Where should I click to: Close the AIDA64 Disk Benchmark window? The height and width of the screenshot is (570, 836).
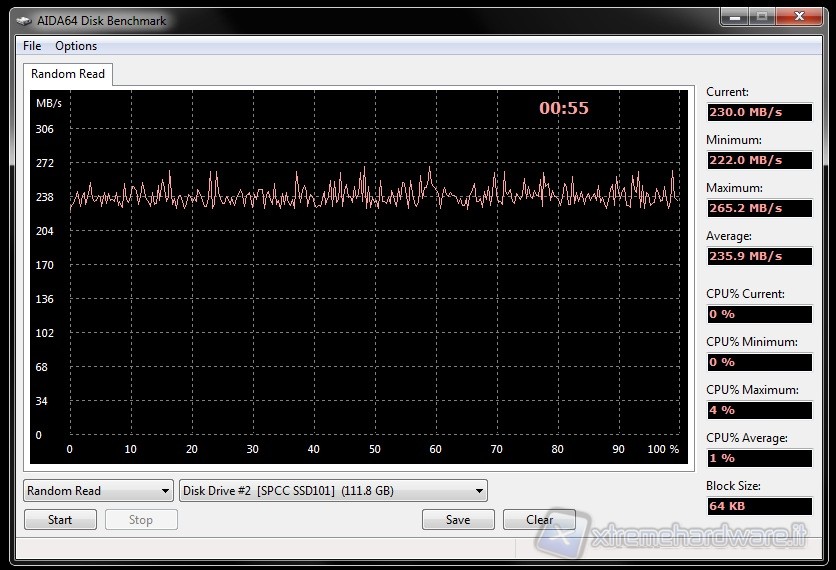[799, 17]
